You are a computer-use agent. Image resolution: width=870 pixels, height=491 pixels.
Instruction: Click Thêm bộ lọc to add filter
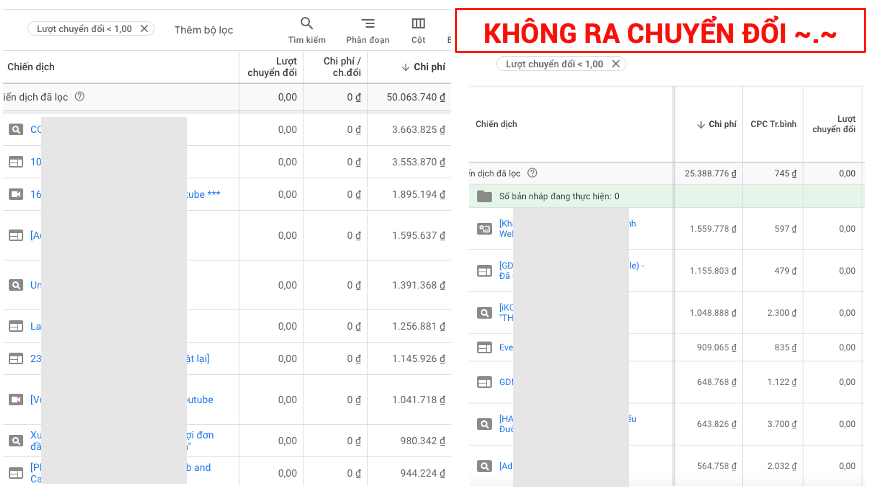[x=204, y=30]
